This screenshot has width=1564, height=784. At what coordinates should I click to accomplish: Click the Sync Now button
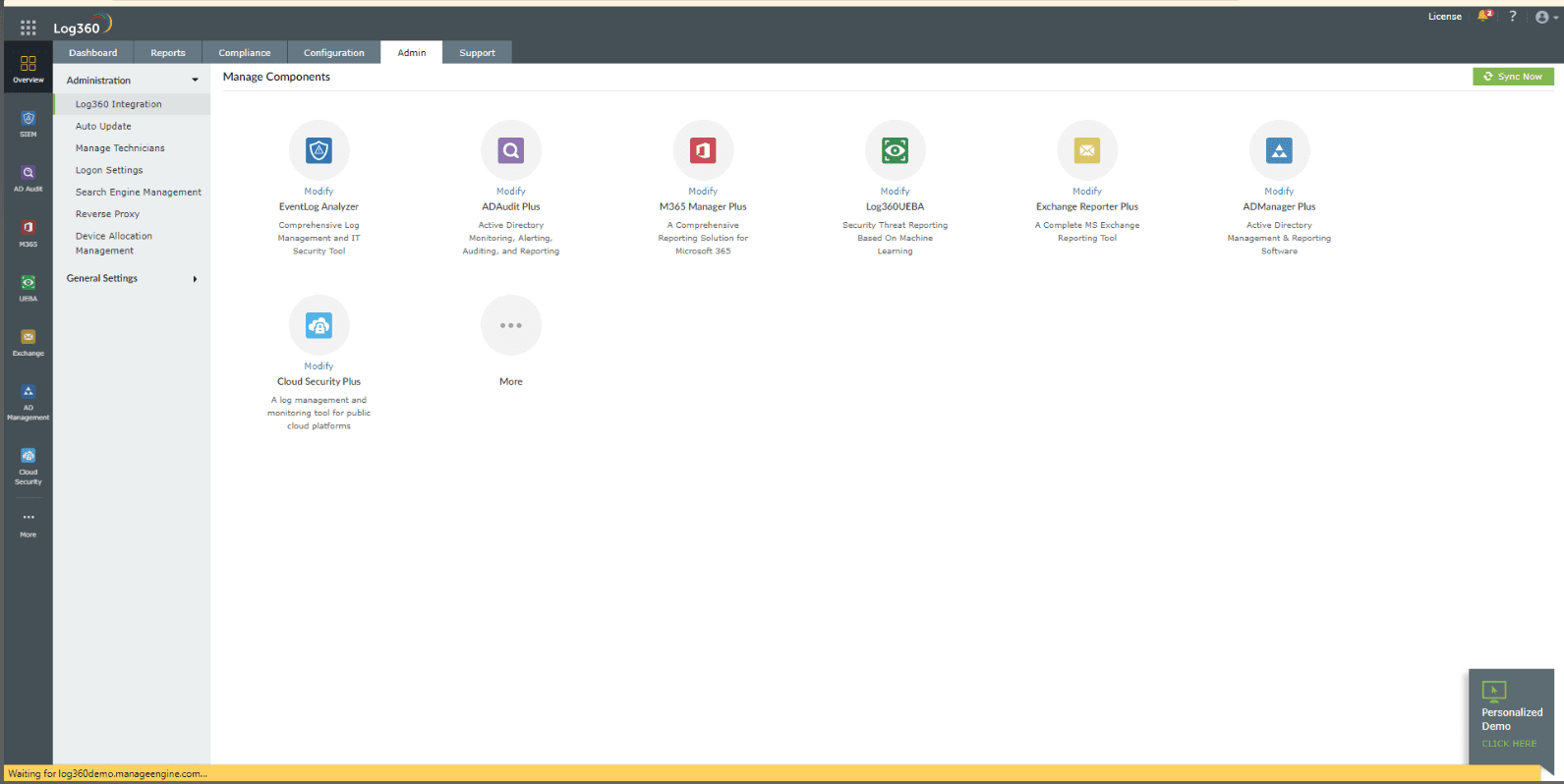1513,77
